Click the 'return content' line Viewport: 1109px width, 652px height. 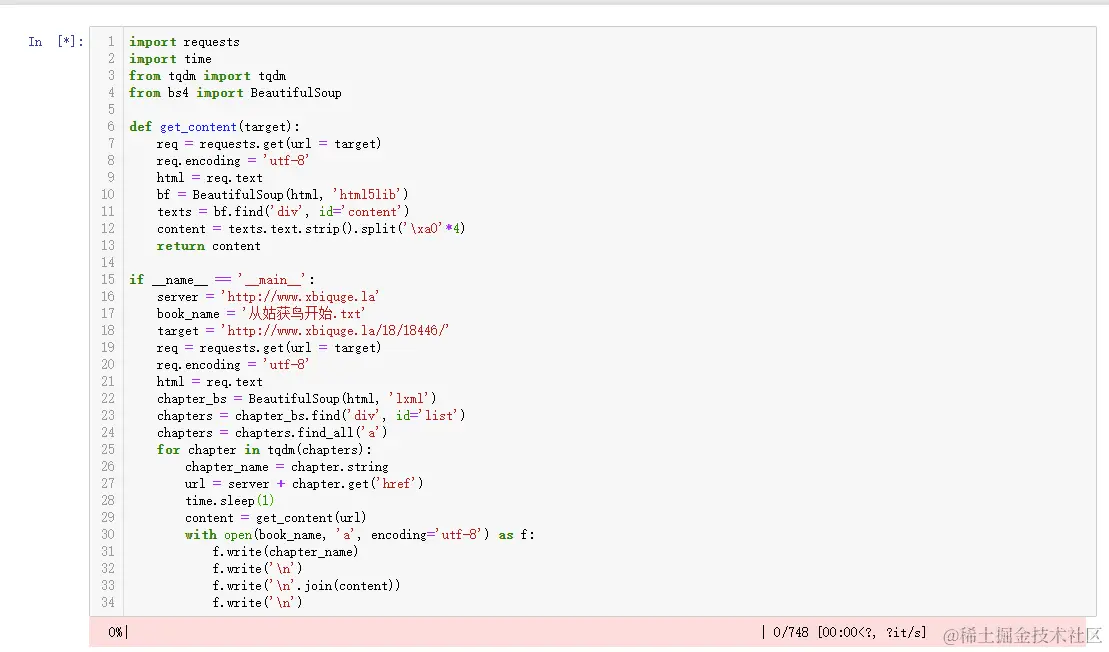click(209, 245)
